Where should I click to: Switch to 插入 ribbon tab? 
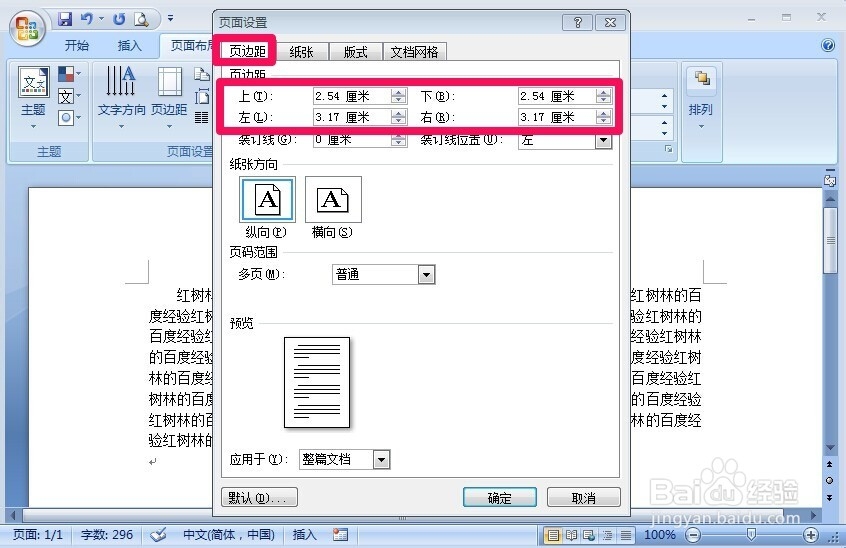pos(129,45)
